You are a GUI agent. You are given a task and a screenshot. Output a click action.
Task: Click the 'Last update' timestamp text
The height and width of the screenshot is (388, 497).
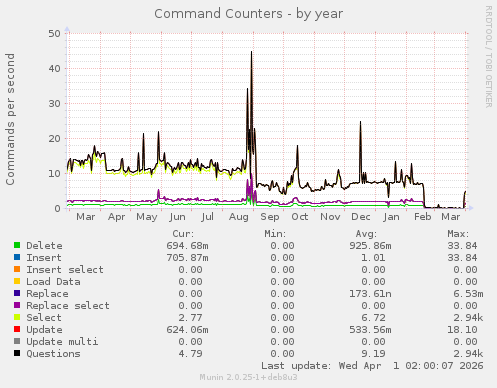click(372, 366)
